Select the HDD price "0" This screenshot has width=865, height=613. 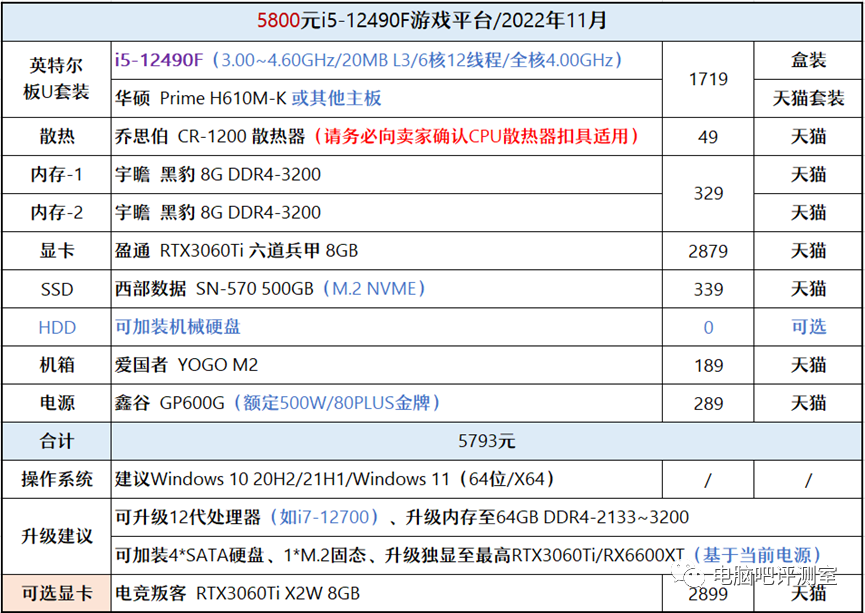coord(708,327)
